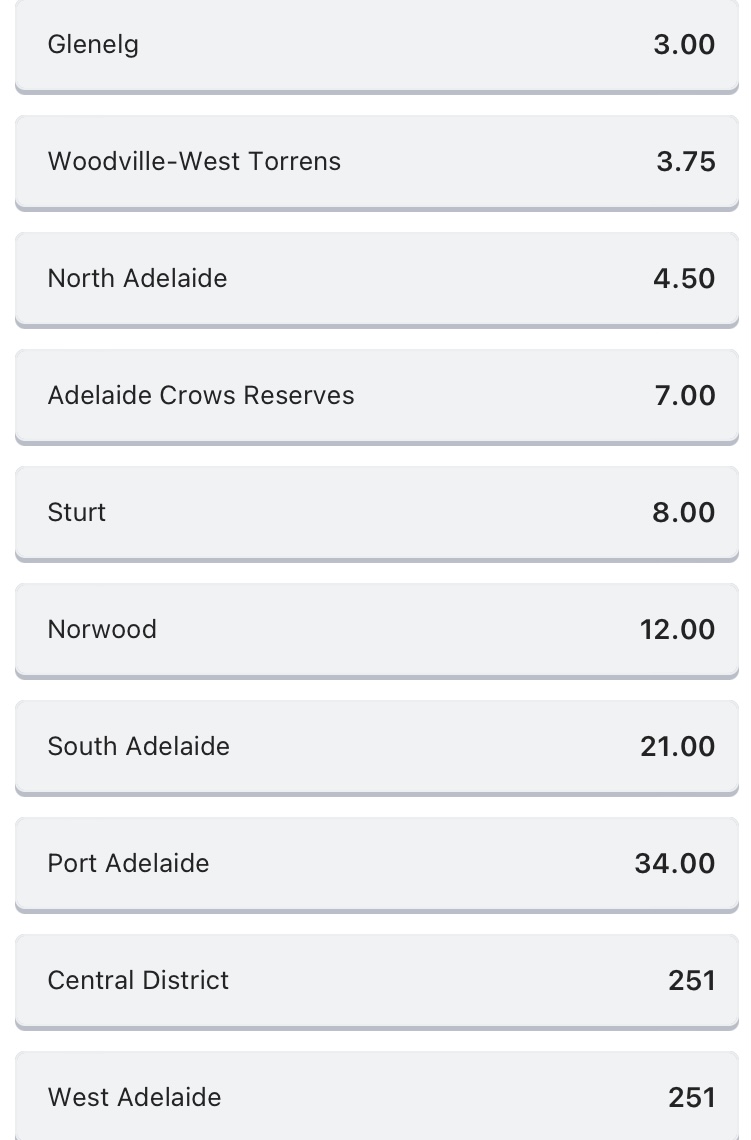Select South Adelaide team name

coord(138,746)
